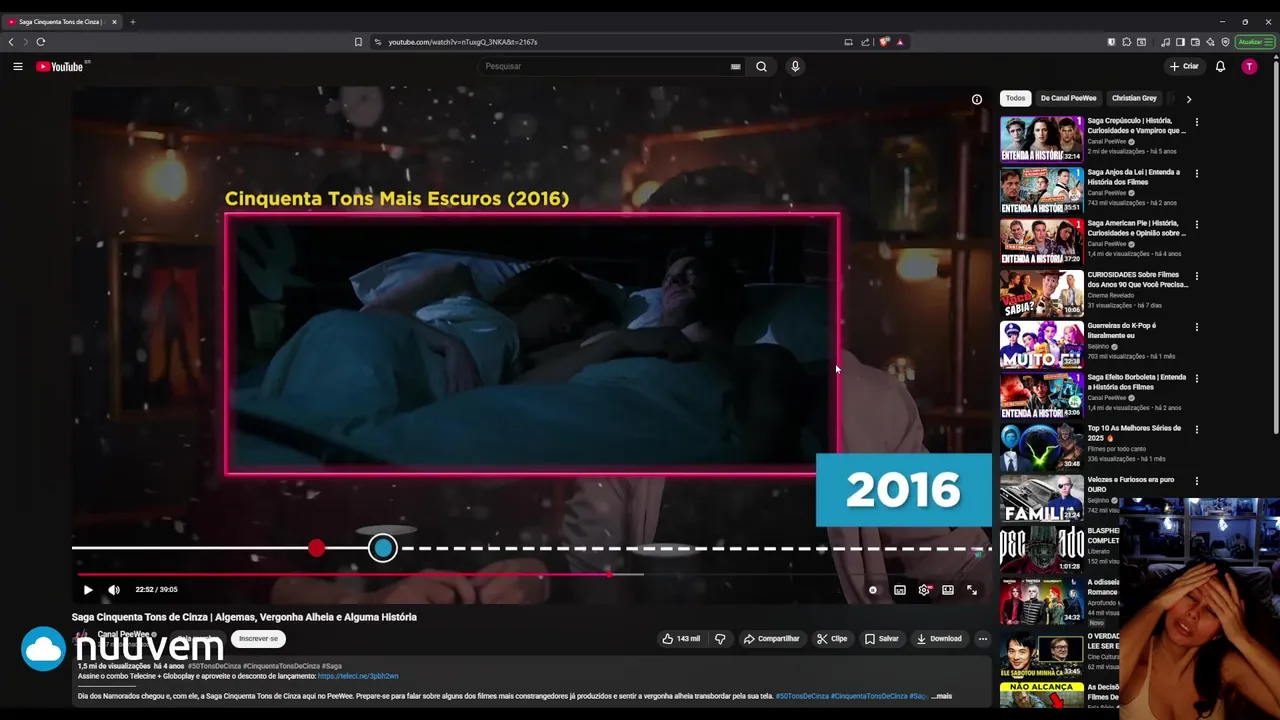Dislike the video
Screen dimensions: 1280x720
click(720, 639)
